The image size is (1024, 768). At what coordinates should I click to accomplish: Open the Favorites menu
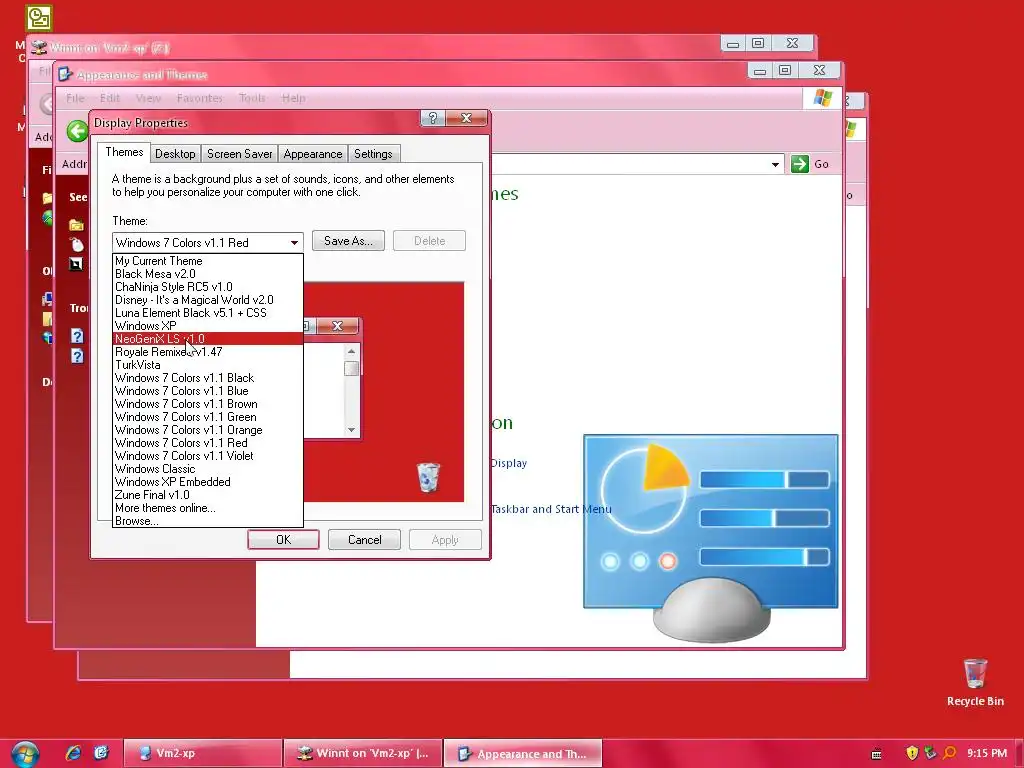tap(200, 98)
